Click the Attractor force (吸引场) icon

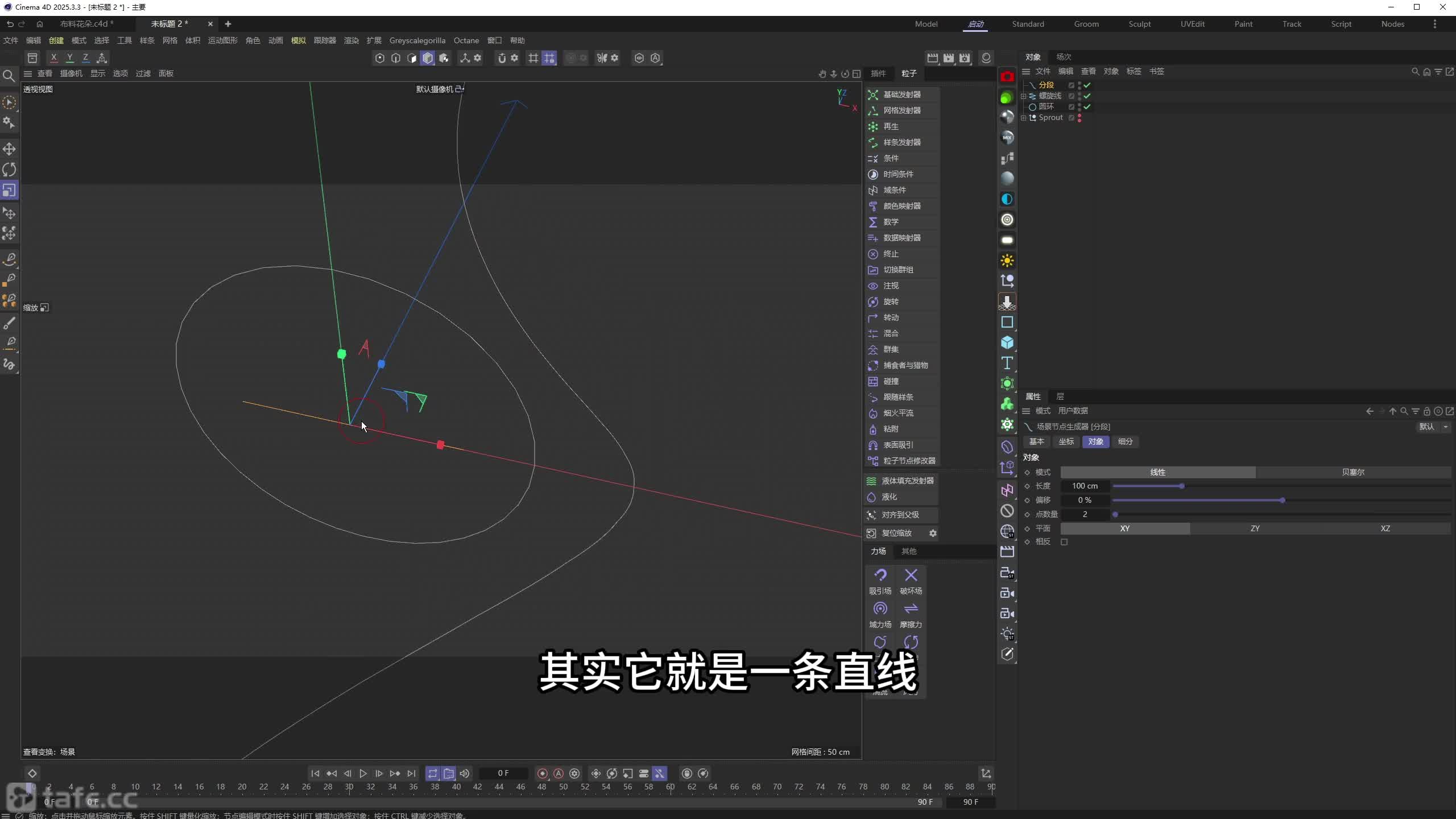point(880,576)
